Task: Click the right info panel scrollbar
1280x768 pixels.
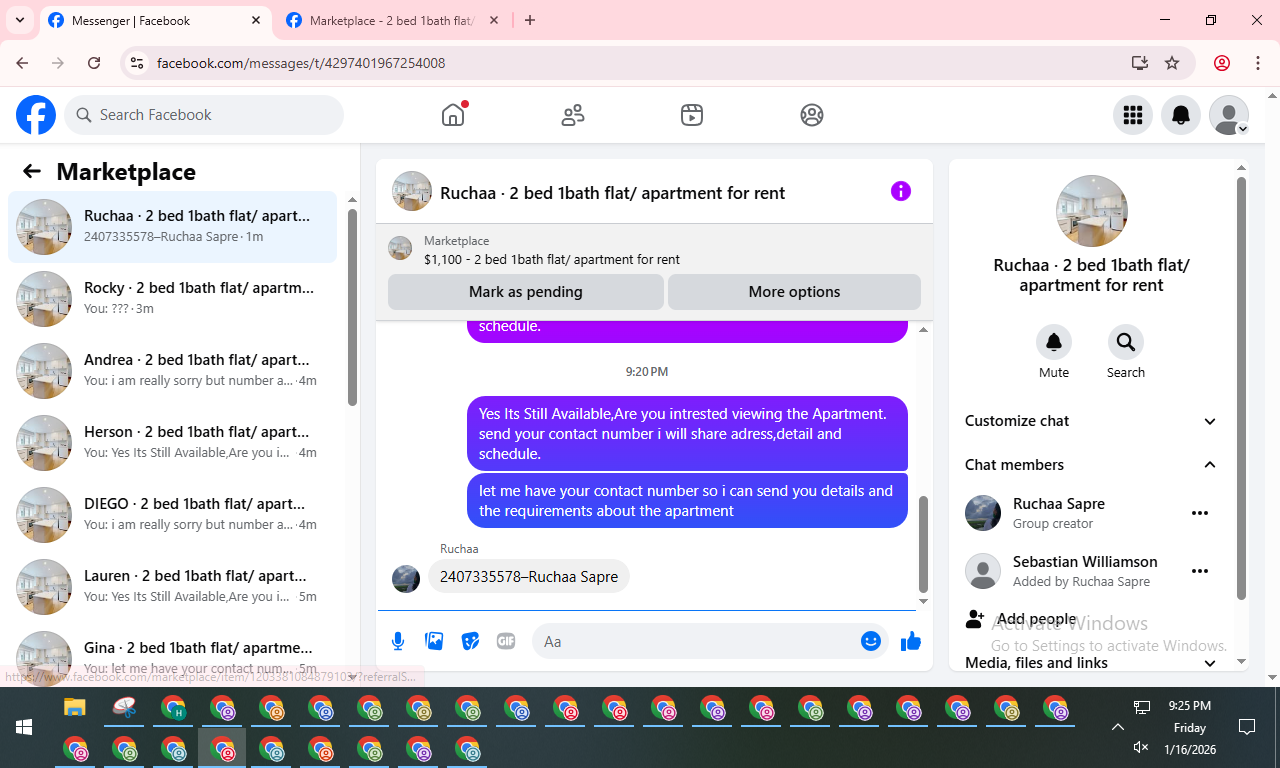Action: (1242, 388)
